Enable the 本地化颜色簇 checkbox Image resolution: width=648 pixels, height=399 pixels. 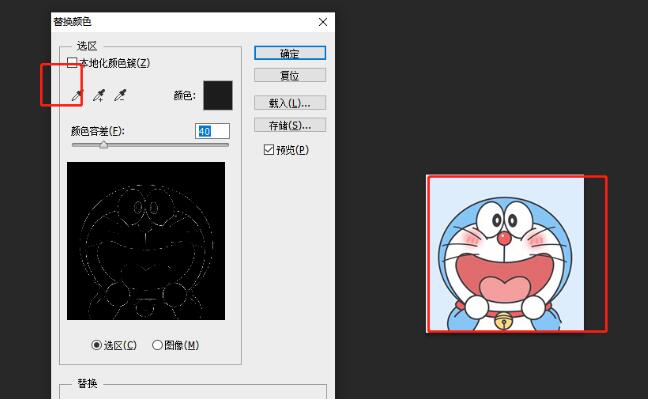72,63
